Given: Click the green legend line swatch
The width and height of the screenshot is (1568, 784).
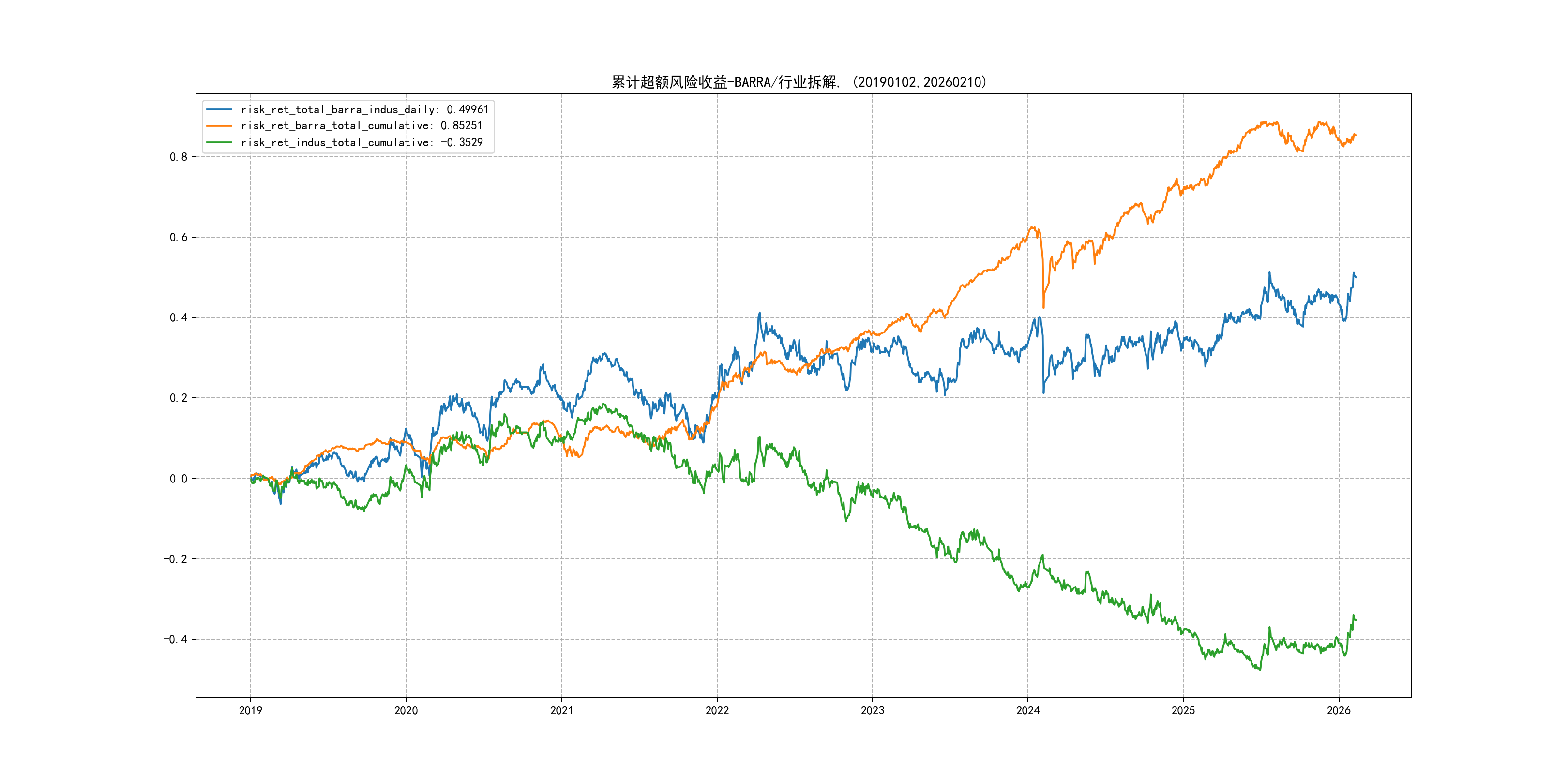Looking at the screenshot, I should point(219,142).
